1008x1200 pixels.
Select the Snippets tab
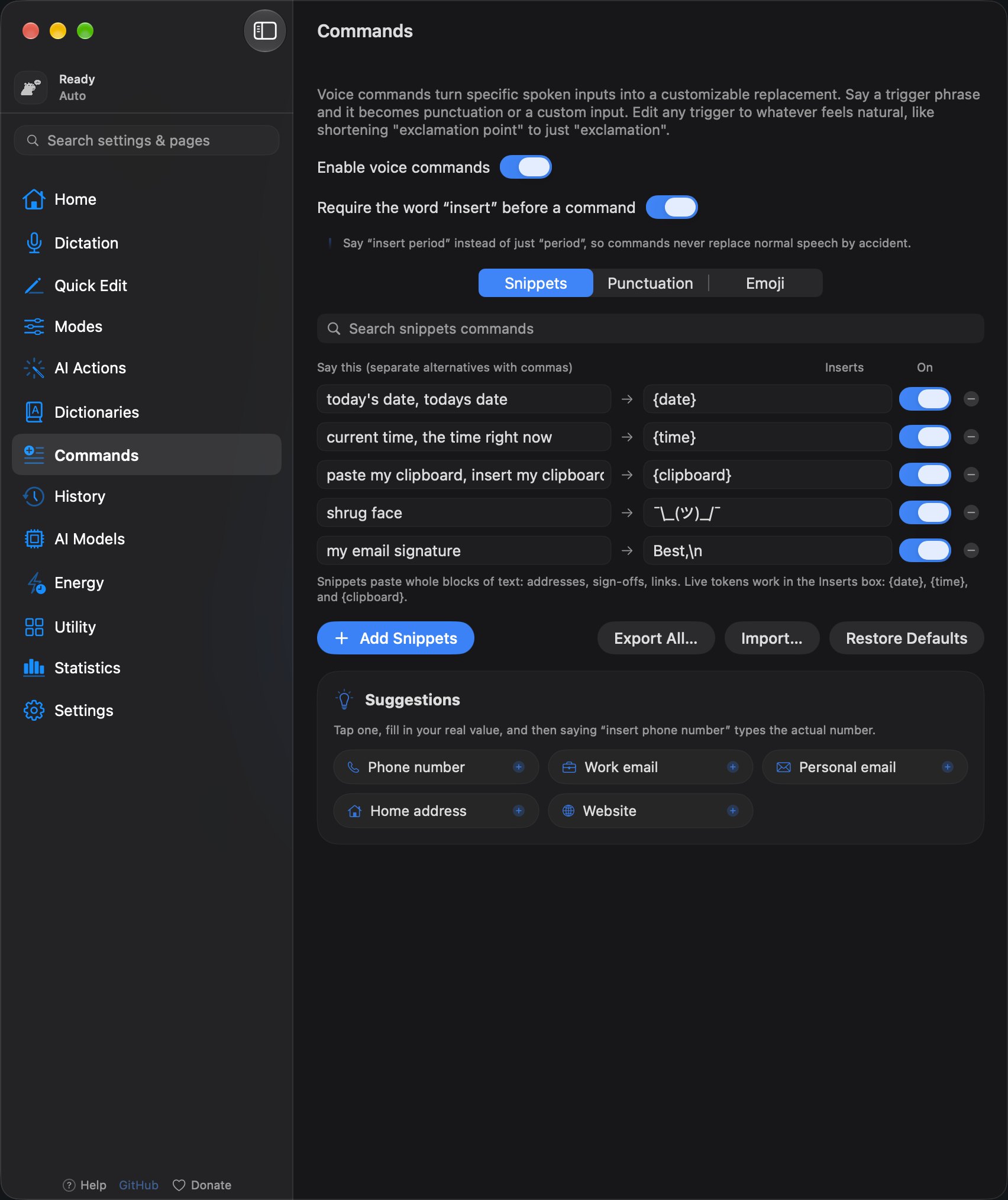click(535, 283)
